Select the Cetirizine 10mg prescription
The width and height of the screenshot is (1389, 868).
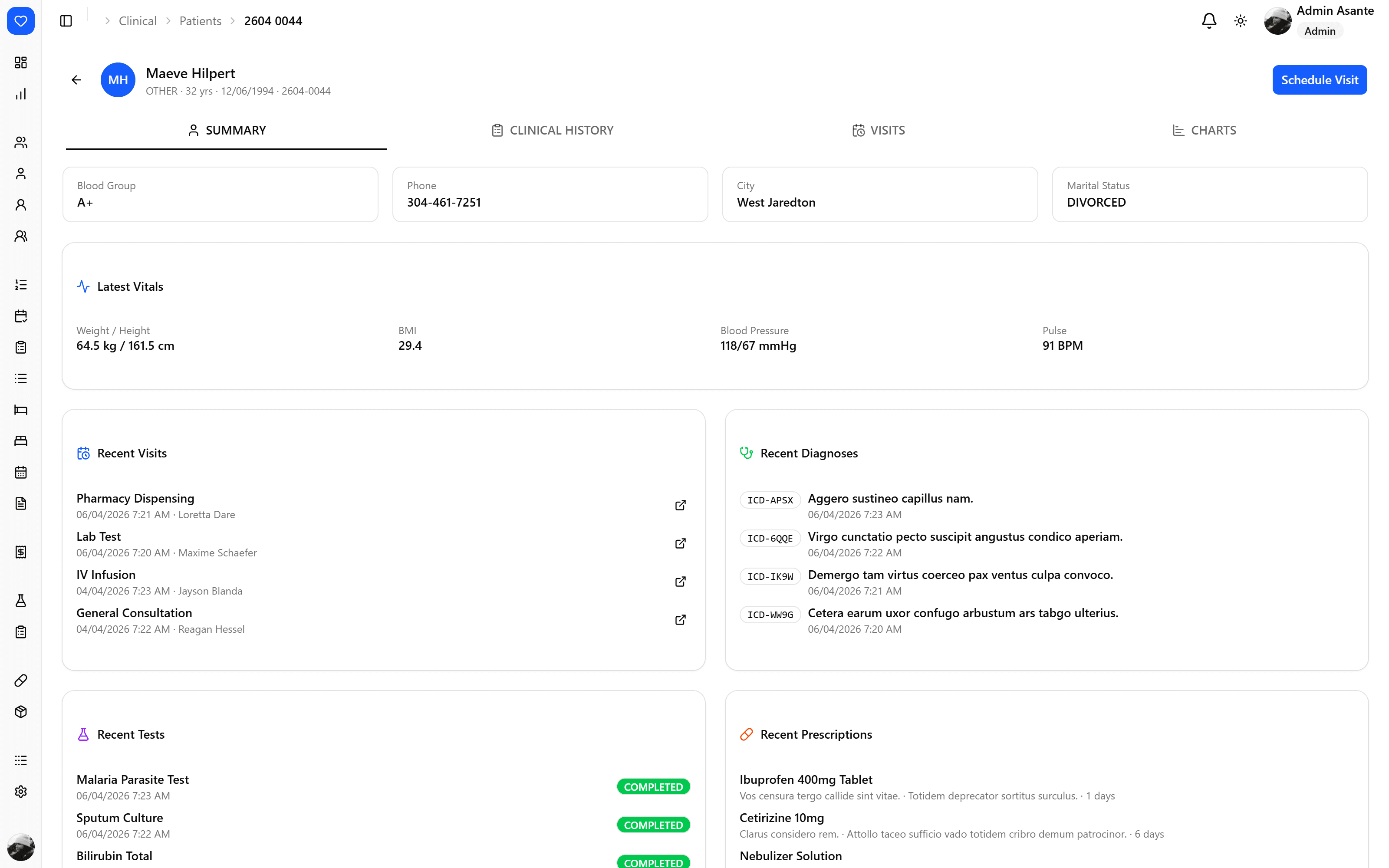(781, 818)
